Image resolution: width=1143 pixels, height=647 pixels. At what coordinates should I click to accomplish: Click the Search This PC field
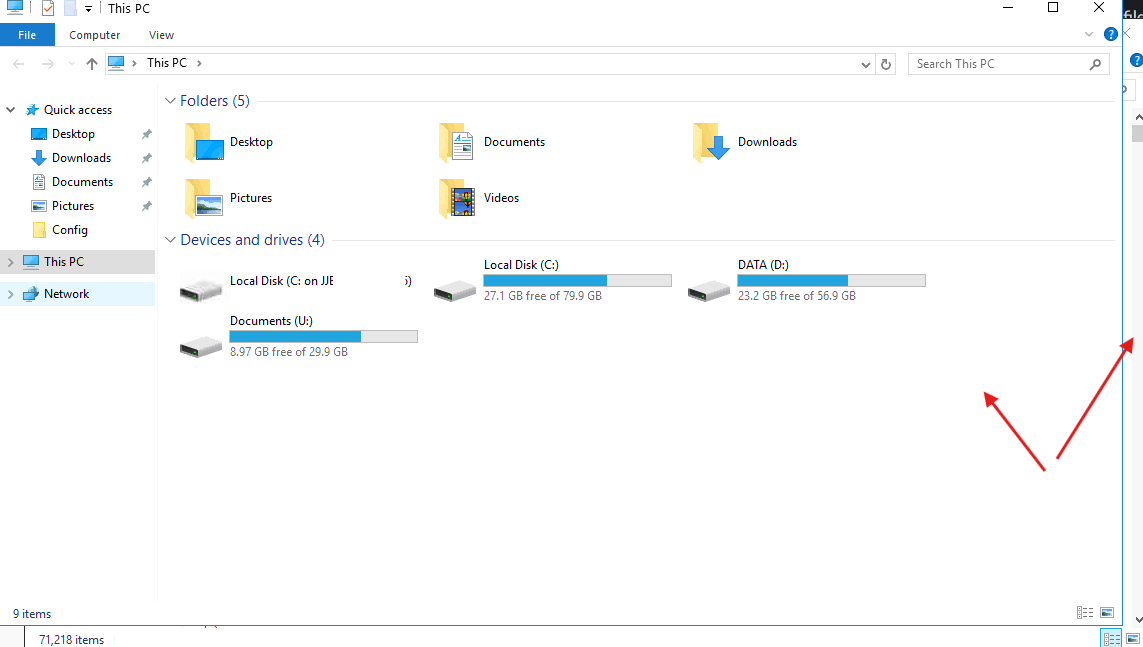pos(1000,64)
